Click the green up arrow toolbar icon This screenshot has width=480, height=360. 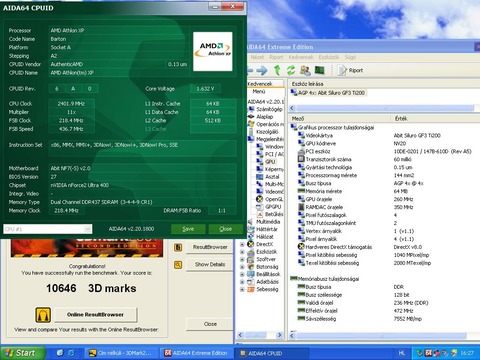[277, 70]
